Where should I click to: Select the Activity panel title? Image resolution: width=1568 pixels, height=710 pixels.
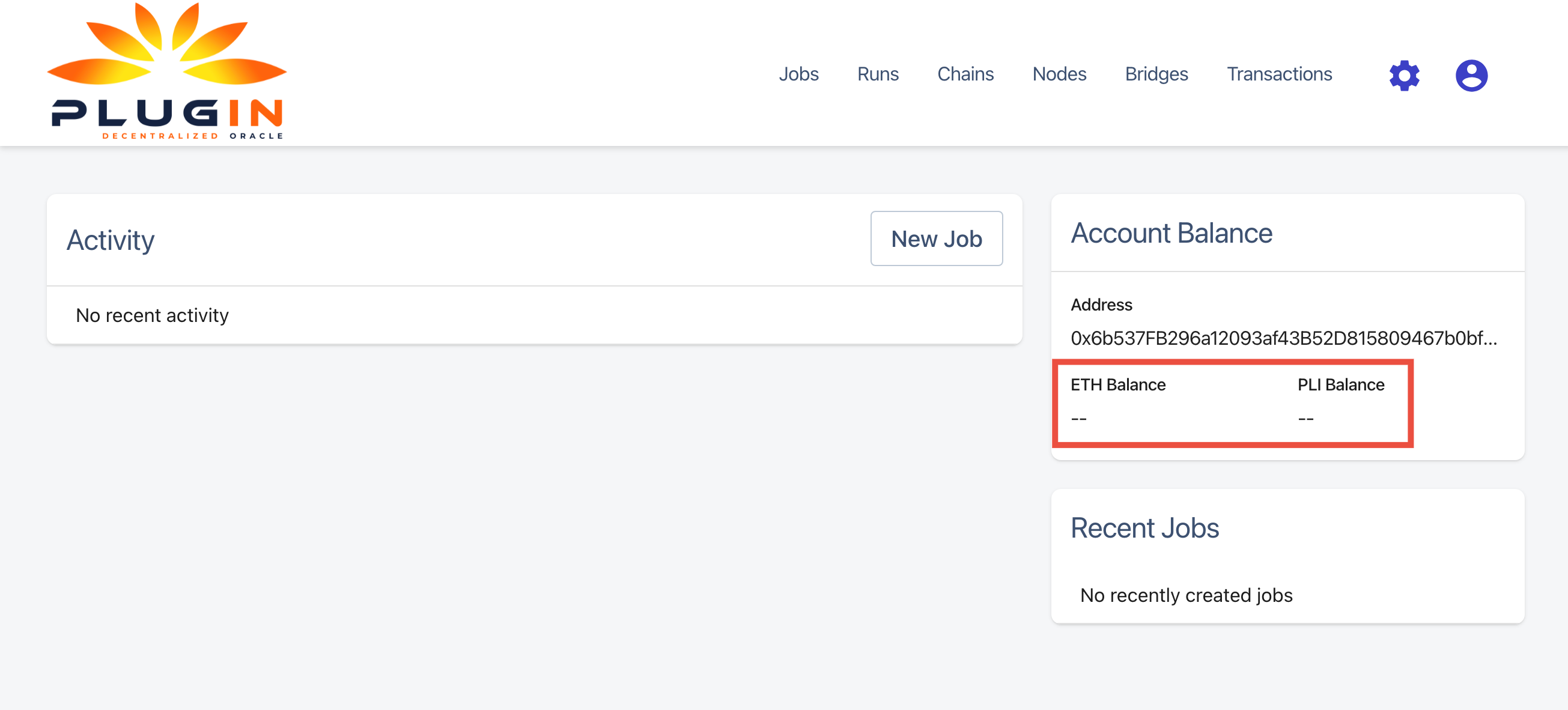(x=110, y=239)
